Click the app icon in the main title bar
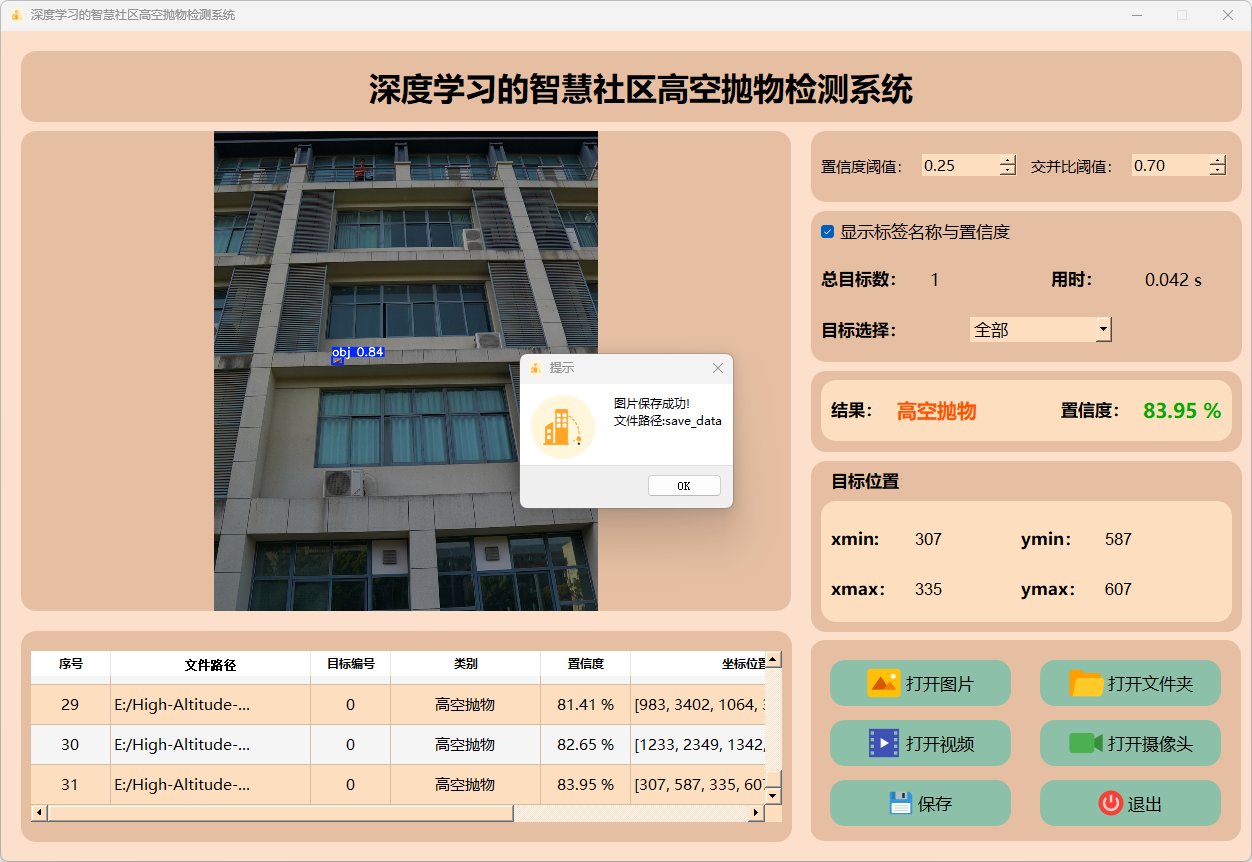This screenshot has width=1252, height=862. click(16, 15)
